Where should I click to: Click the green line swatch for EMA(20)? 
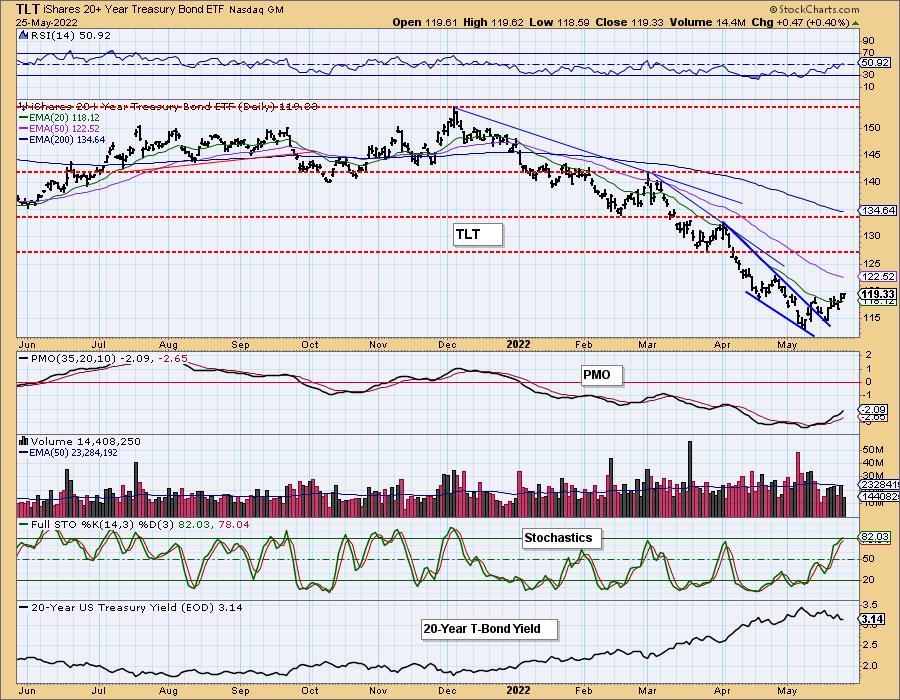coord(24,118)
